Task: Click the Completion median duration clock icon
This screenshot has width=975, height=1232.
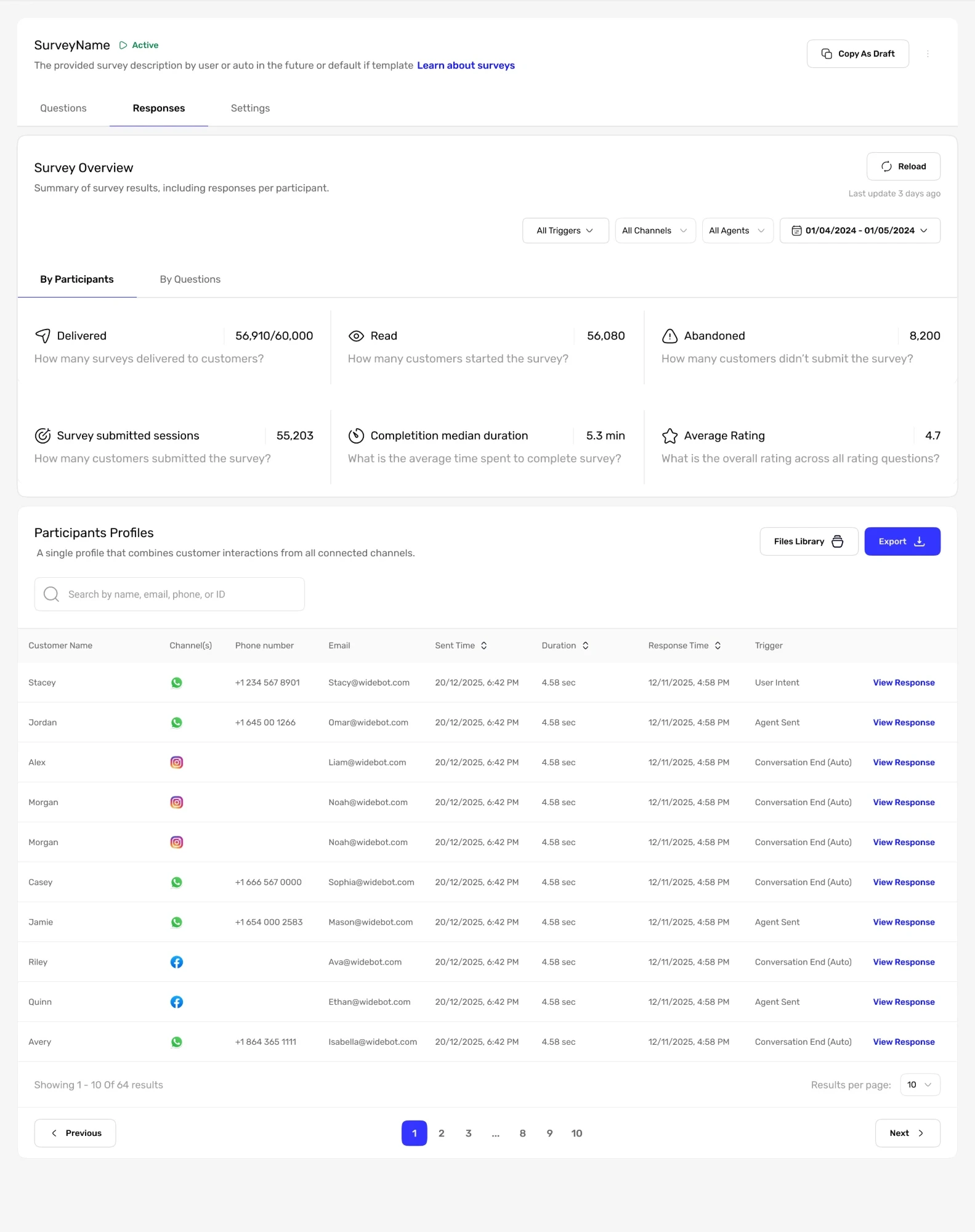Action: 356,436
